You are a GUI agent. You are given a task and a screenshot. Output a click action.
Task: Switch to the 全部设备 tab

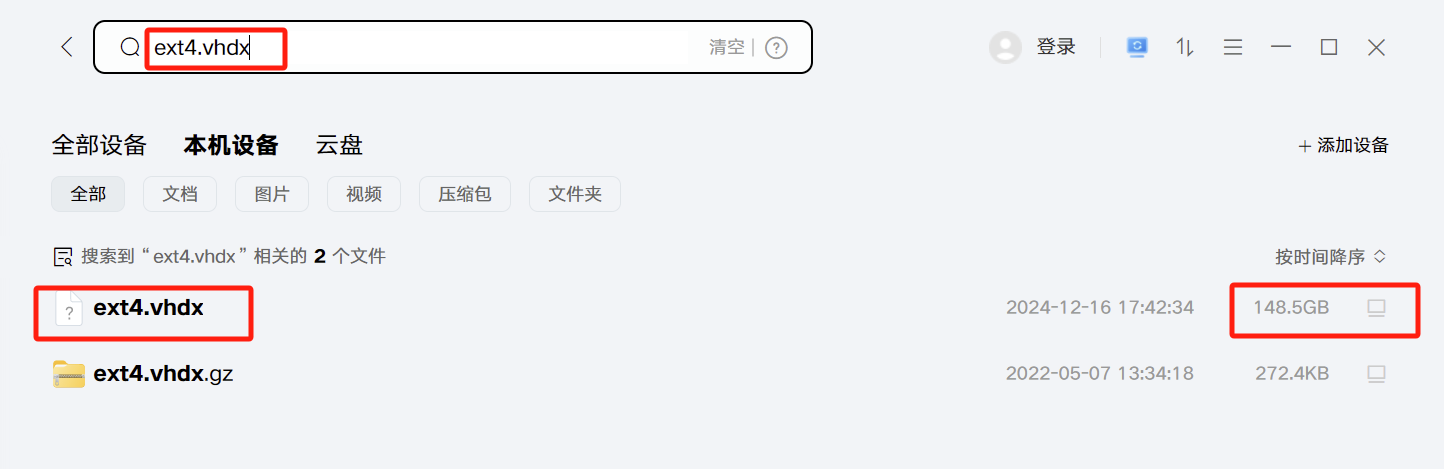coord(99,145)
